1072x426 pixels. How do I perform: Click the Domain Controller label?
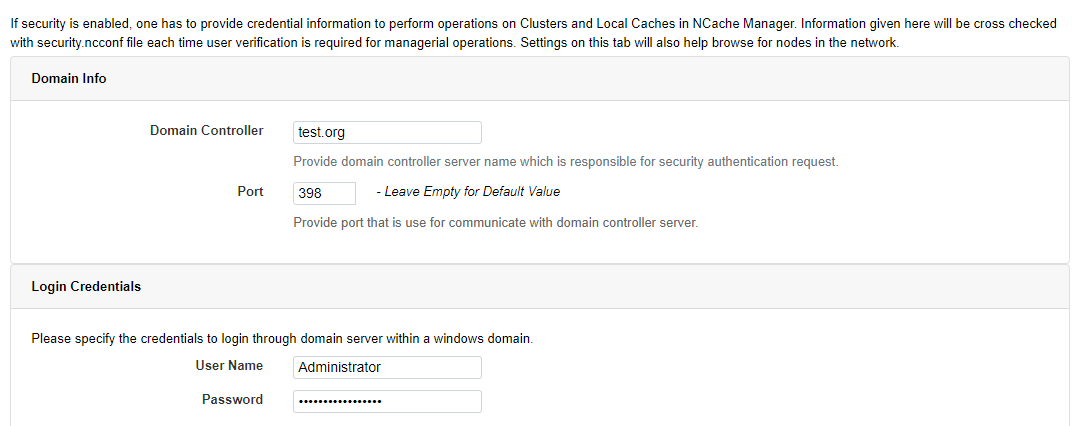click(x=206, y=131)
